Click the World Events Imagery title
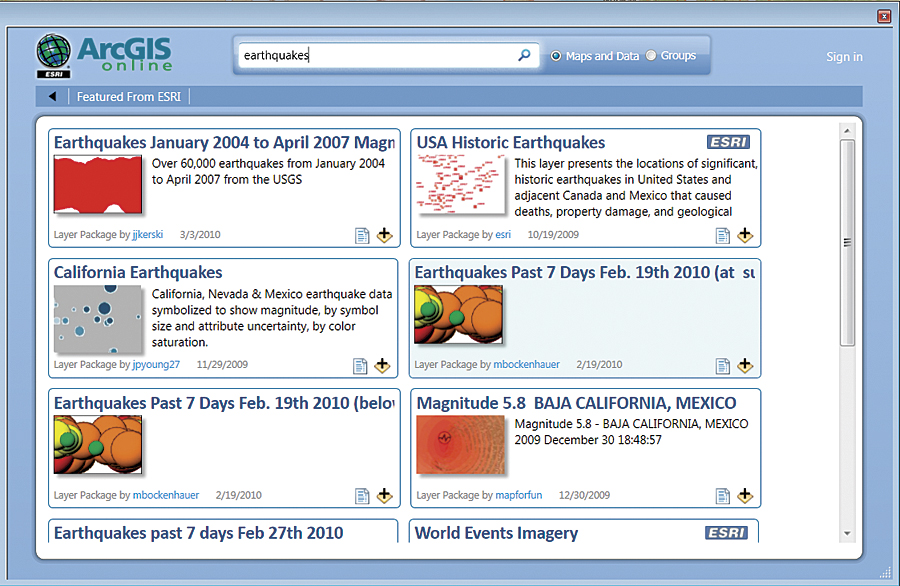The height and width of the screenshot is (586, 900). (496, 533)
